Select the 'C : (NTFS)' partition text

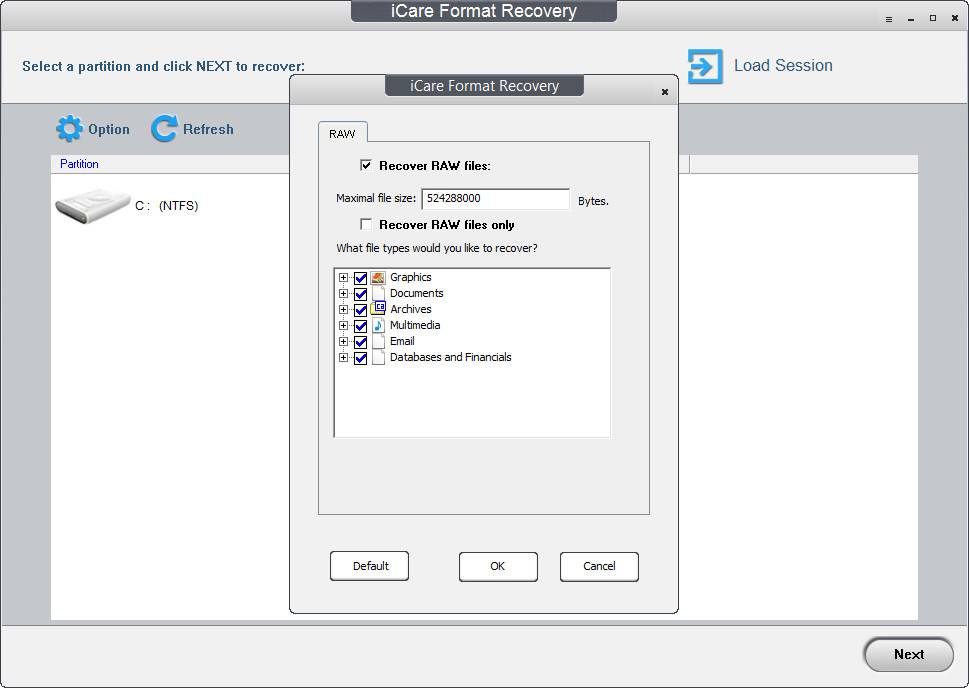(167, 206)
